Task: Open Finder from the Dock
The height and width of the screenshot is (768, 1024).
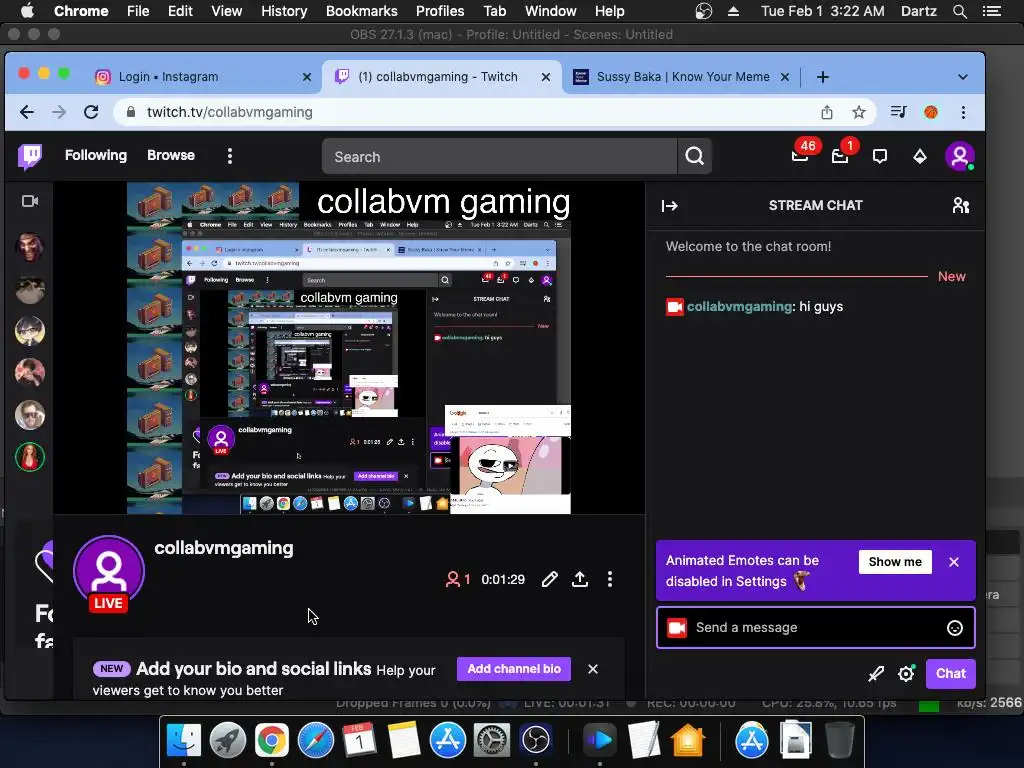Action: 184,740
